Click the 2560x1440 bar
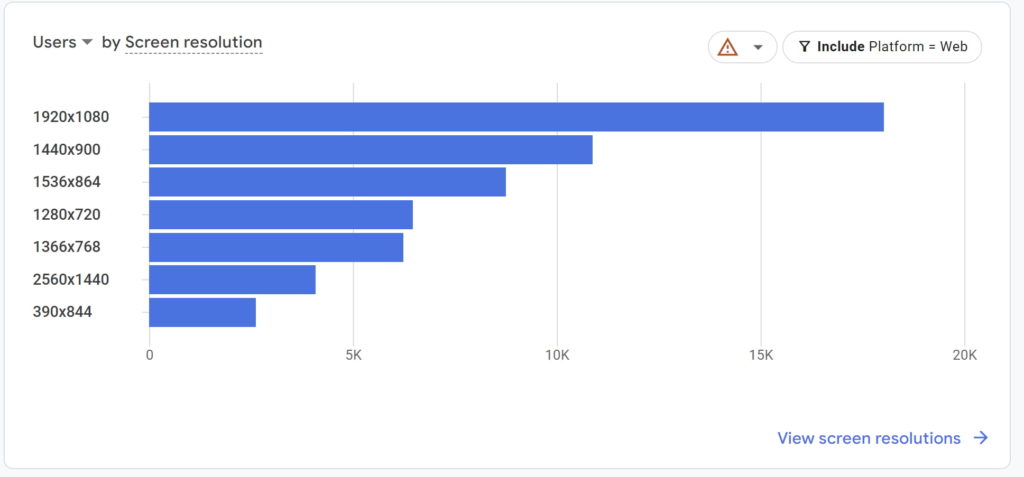1024x477 pixels. coord(232,279)
